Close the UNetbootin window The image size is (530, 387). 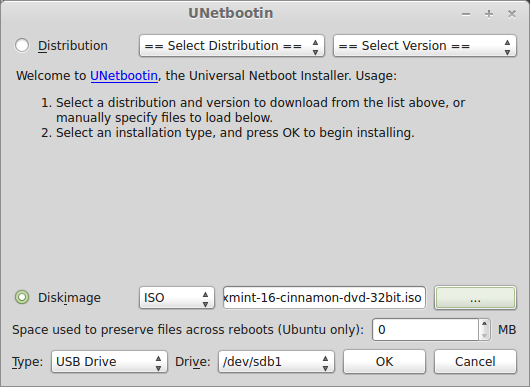click(512, 14)
